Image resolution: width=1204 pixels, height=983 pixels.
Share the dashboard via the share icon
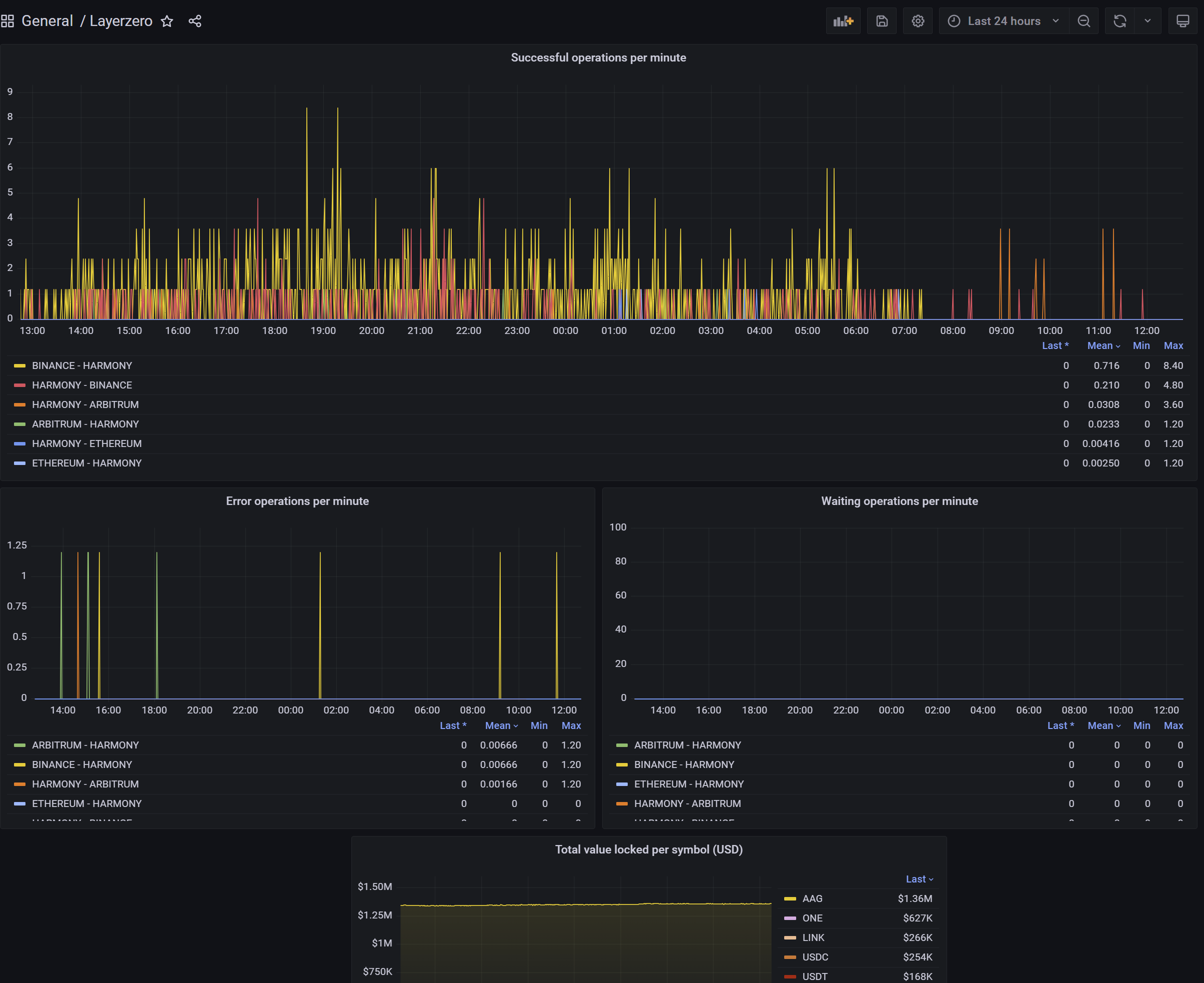click(195, 21)
